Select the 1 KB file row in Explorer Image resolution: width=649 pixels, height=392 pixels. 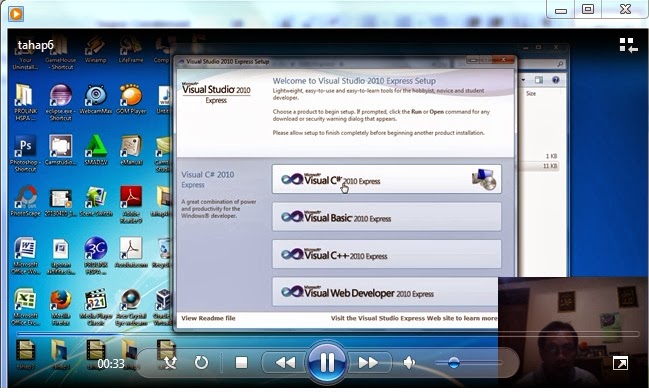538,156
